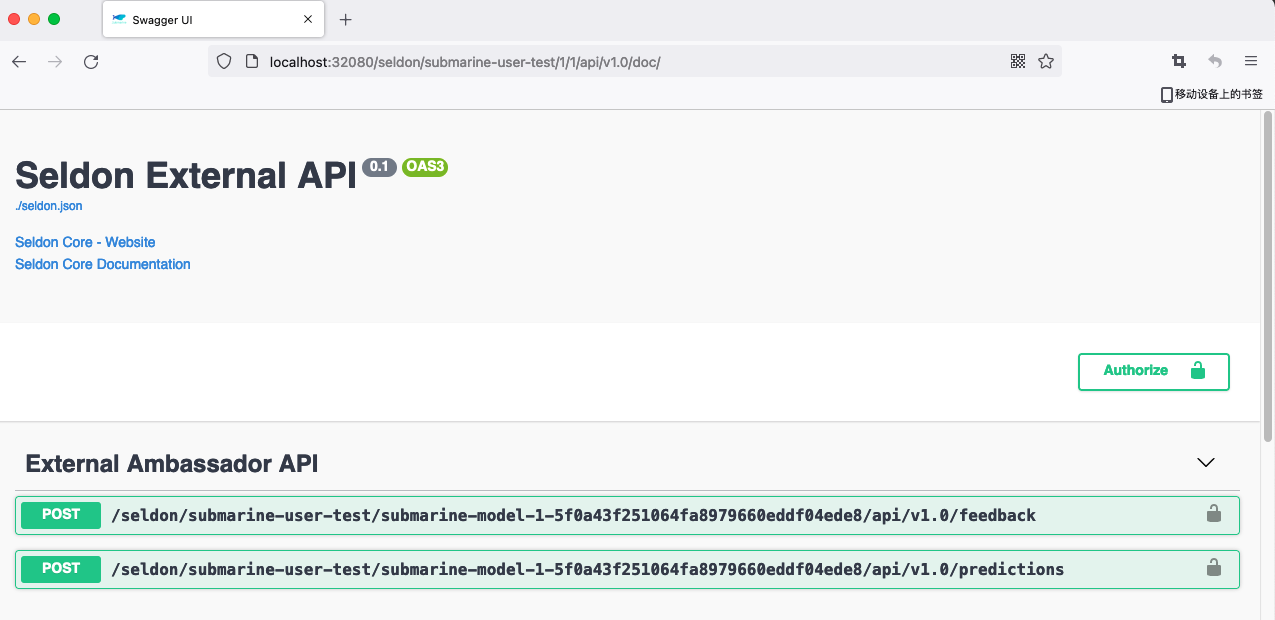Open Seldon Core - Website link
1275x620 pixels.
[85, 242]
